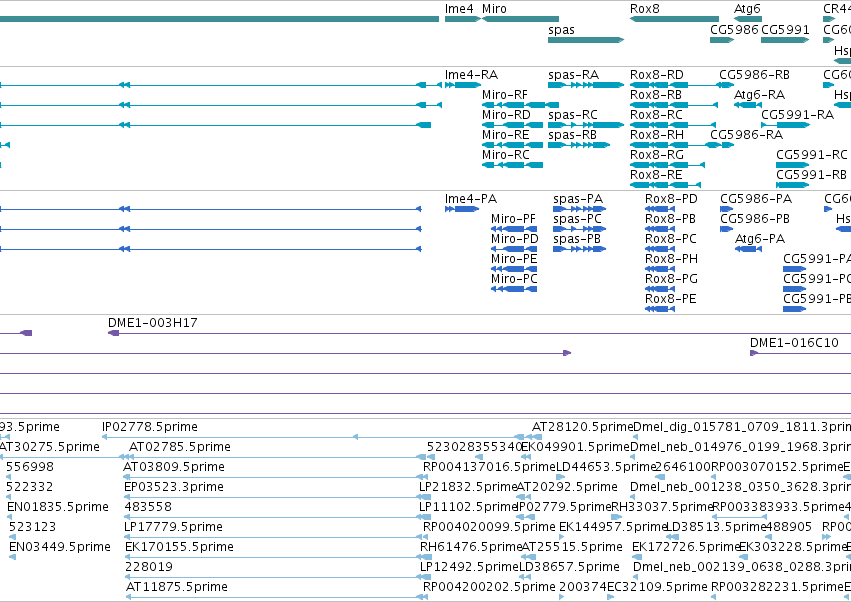The width and height of the screenshot is (851, 602).
Task: Open the 556998 EST label
Action: 30,467
